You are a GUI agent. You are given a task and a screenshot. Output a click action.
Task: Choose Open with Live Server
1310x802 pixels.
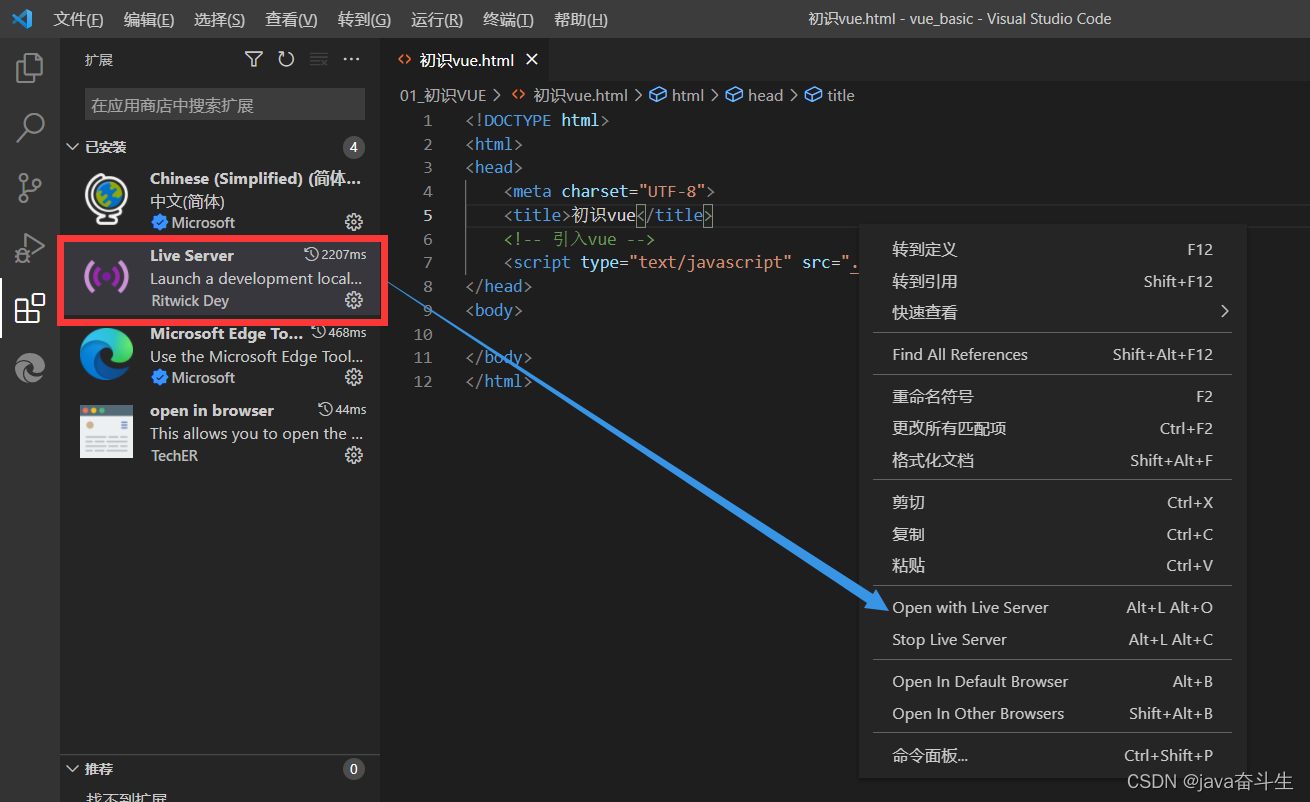coord(1052,607)
